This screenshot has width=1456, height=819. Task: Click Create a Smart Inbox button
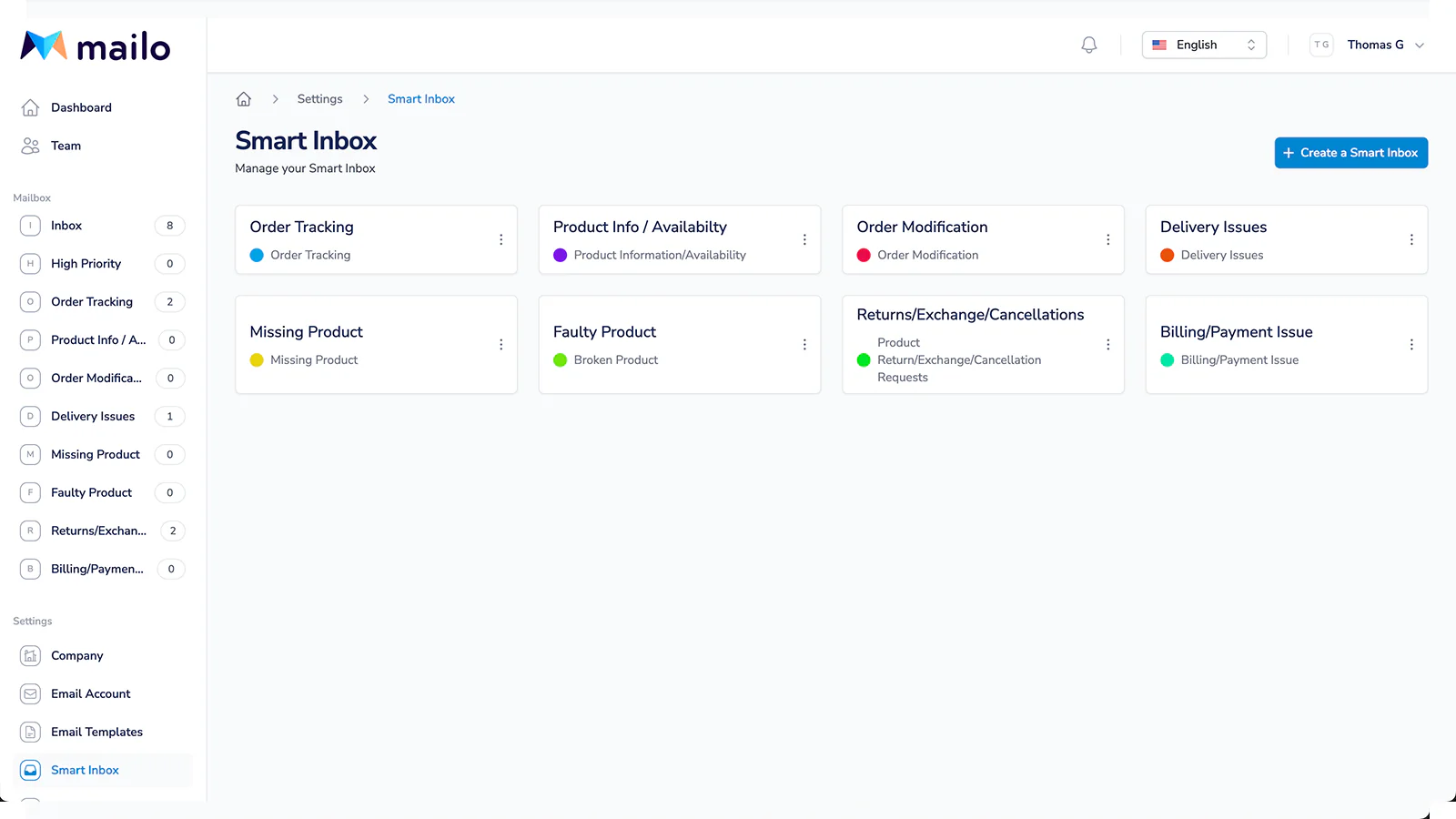click(x=1350, y=153)
